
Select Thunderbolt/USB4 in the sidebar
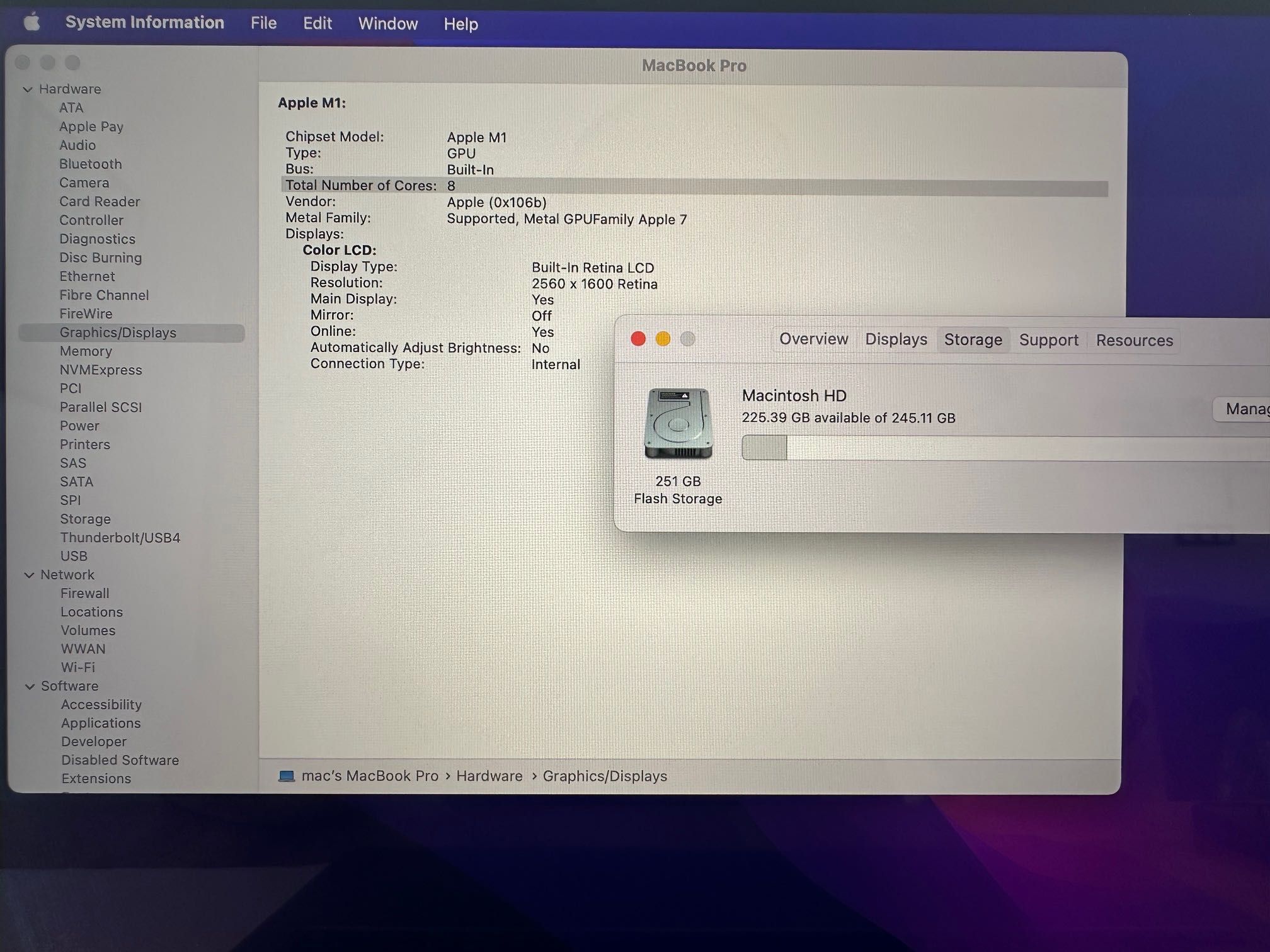120,538
